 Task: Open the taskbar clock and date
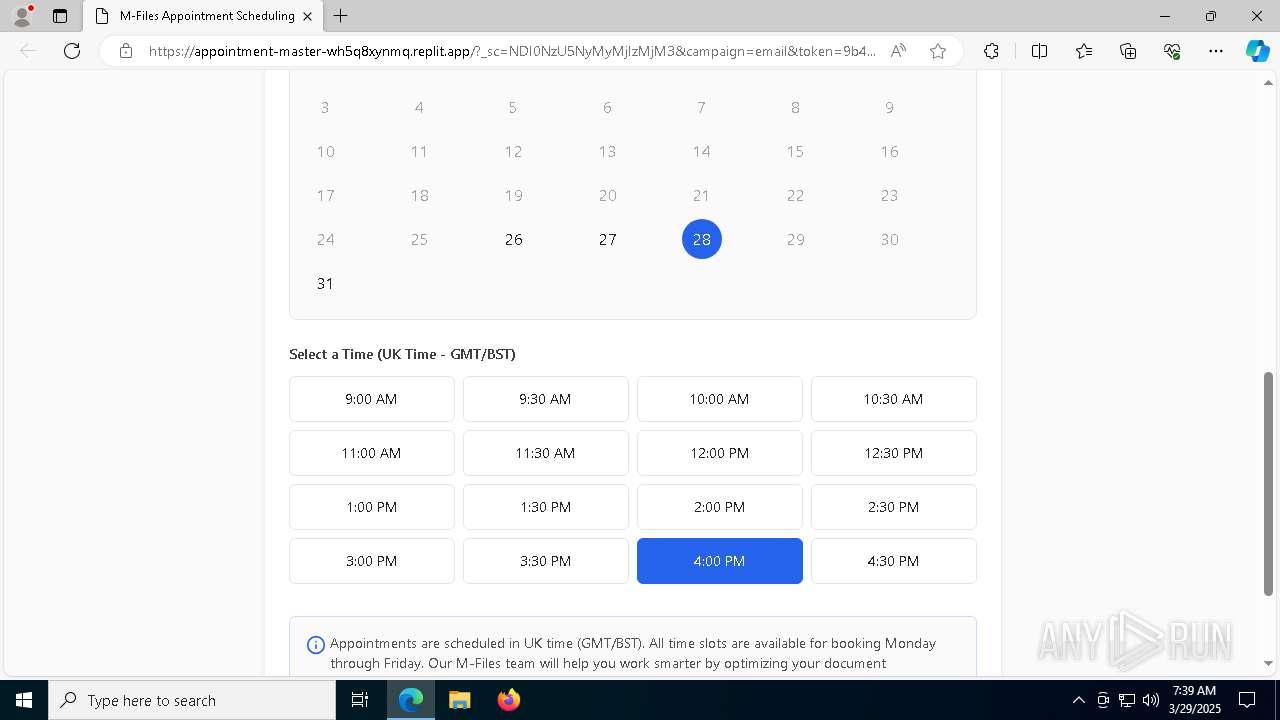coord(1194,700)
